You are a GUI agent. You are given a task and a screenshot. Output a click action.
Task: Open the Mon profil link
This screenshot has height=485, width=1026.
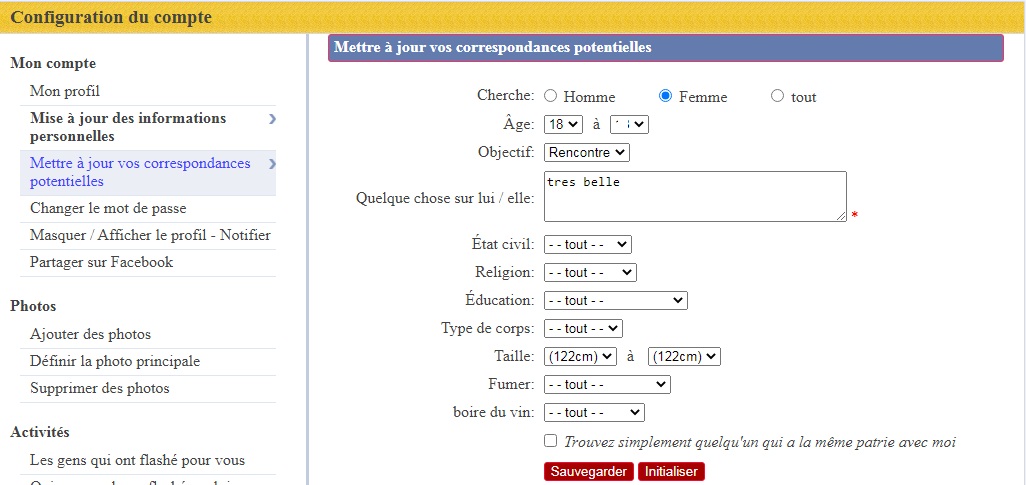[x=65, y=91]
